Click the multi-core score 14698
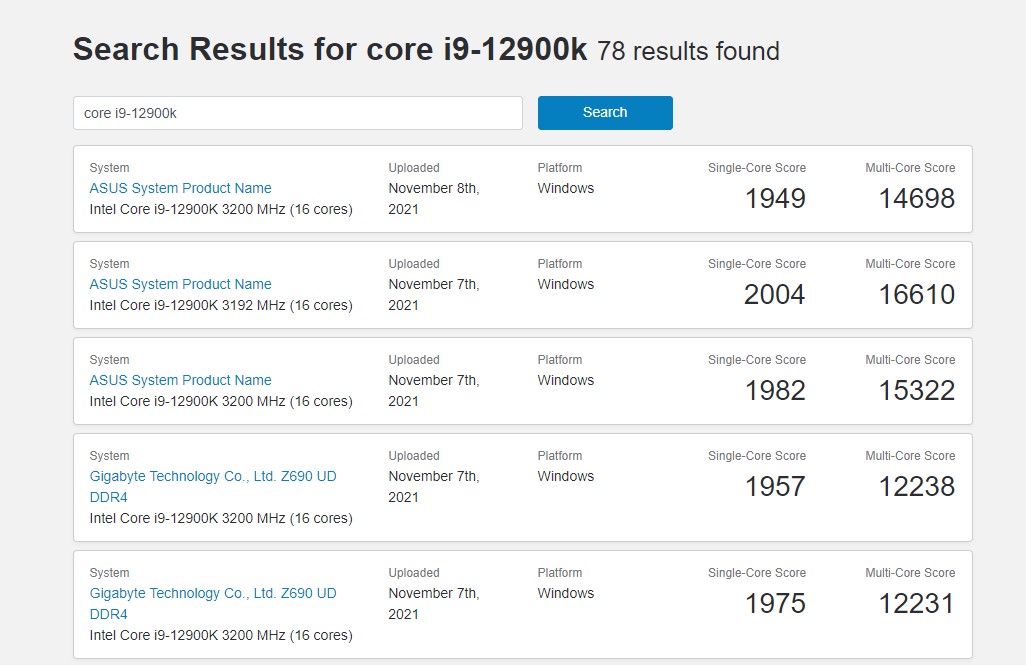 click(x=916, y=199)
